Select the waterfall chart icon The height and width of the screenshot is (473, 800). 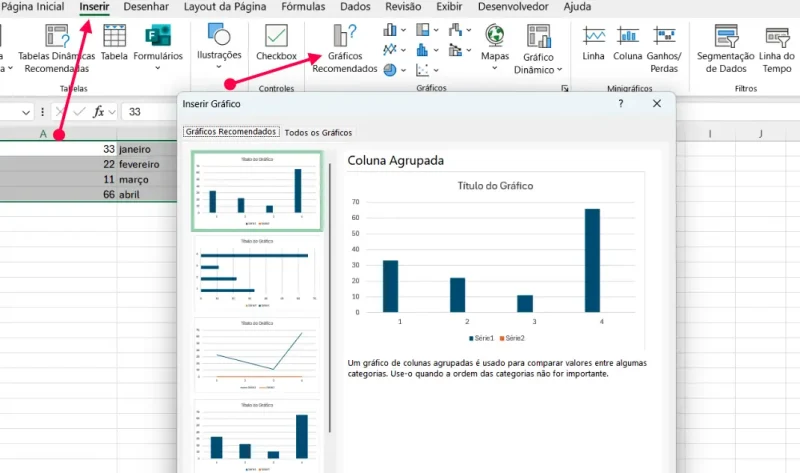(x=455, y=30)
